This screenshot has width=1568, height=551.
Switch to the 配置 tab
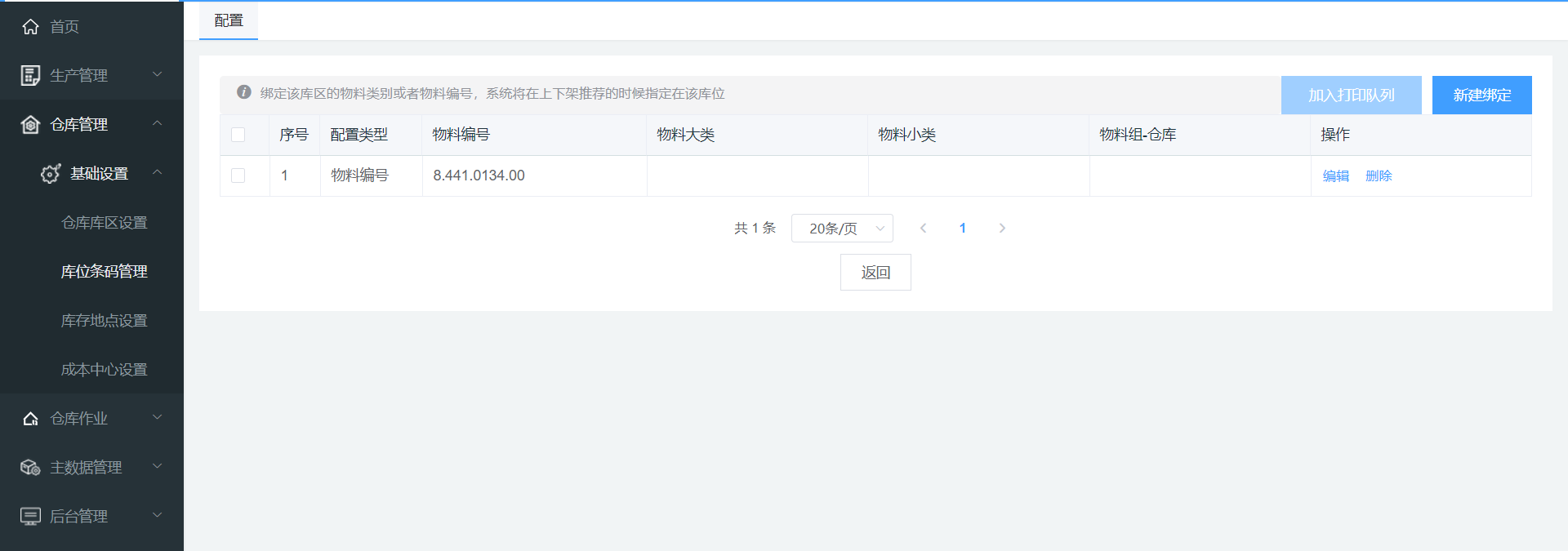click(x=229, y=20)
